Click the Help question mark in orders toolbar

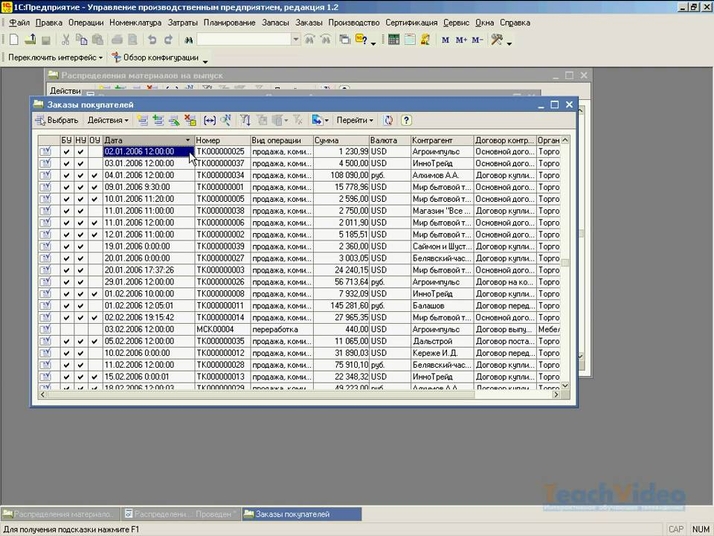pos(406,120)
